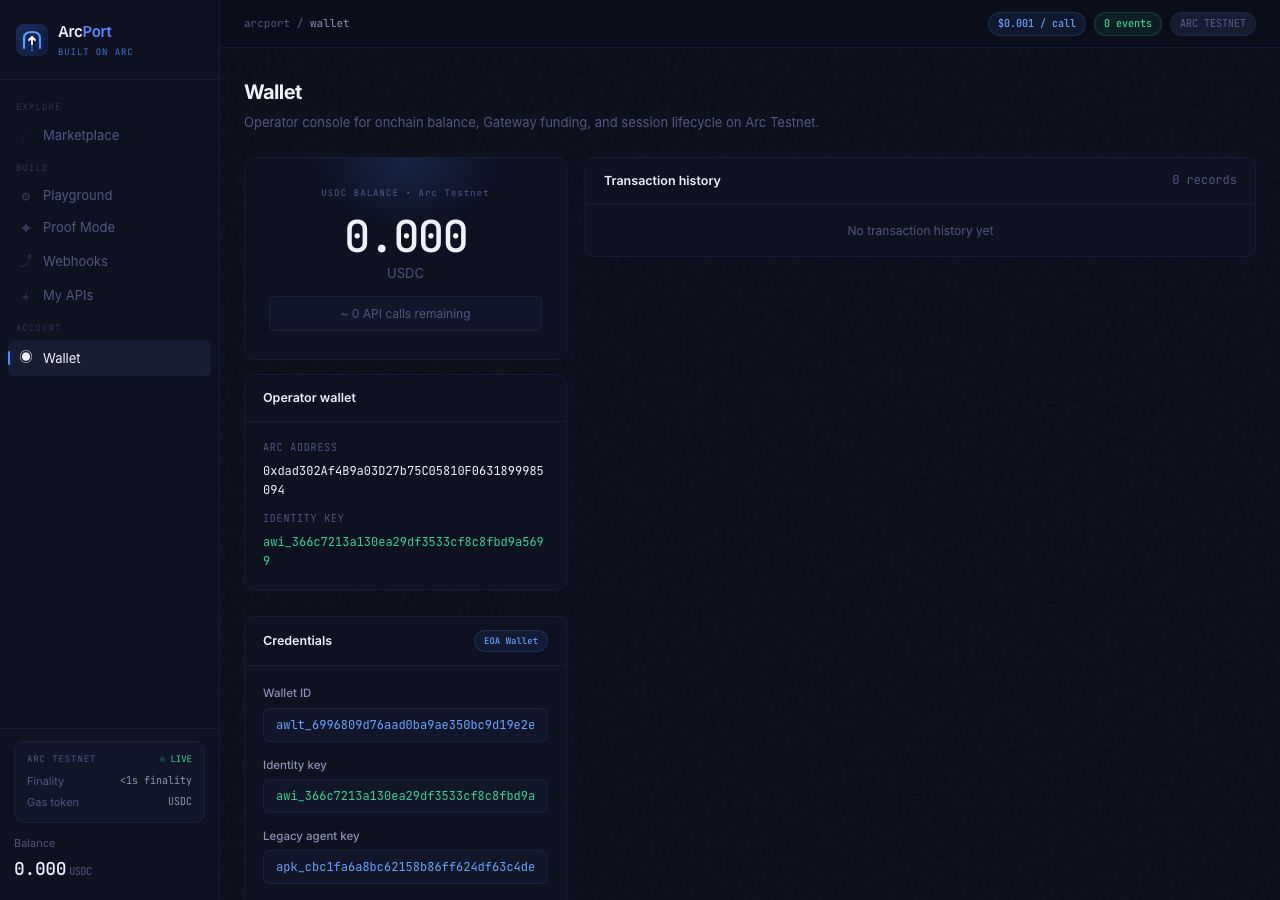Select the Wallet ID field
Image resolution: width=1280 pixels, height=900 pixels.
click(x=405, y=725)
